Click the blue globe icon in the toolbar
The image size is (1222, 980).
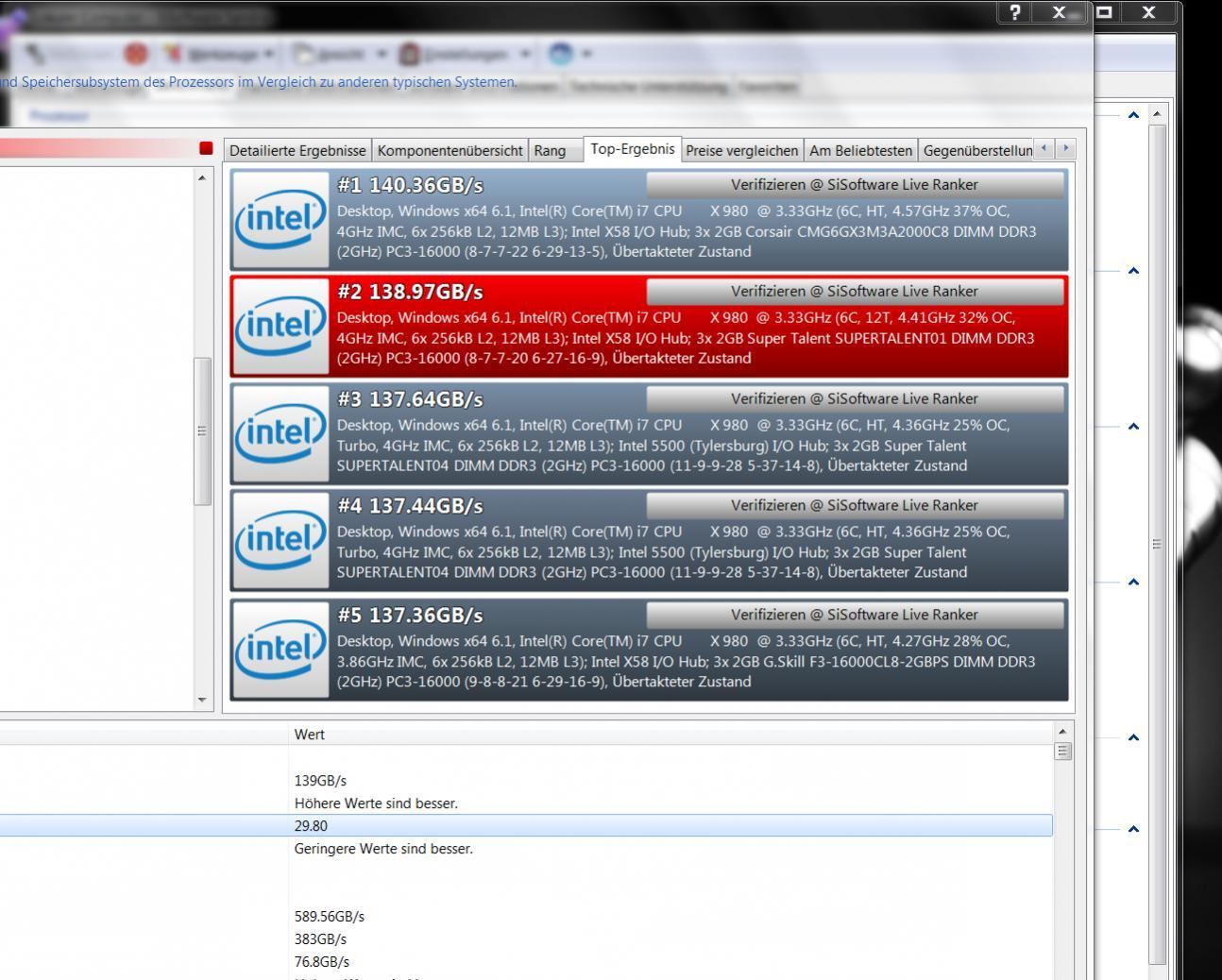pos(560,54)
